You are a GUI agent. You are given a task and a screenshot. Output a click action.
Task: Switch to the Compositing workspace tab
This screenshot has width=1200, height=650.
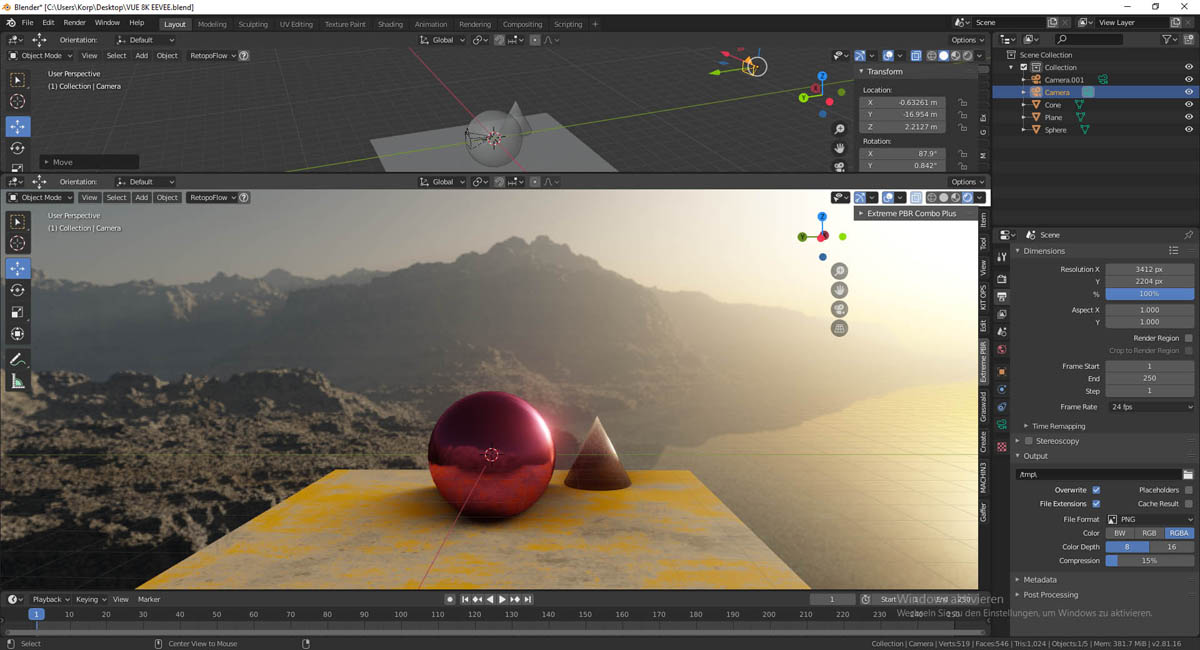point(522,24)
